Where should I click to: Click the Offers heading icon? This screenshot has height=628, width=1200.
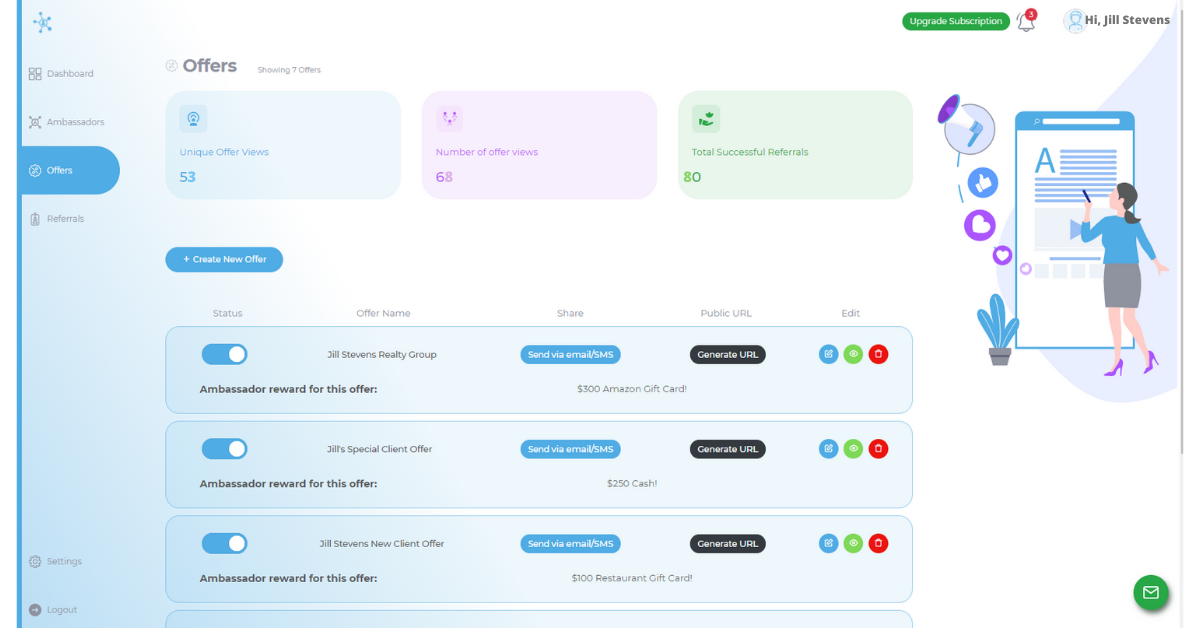pos(171,66)
